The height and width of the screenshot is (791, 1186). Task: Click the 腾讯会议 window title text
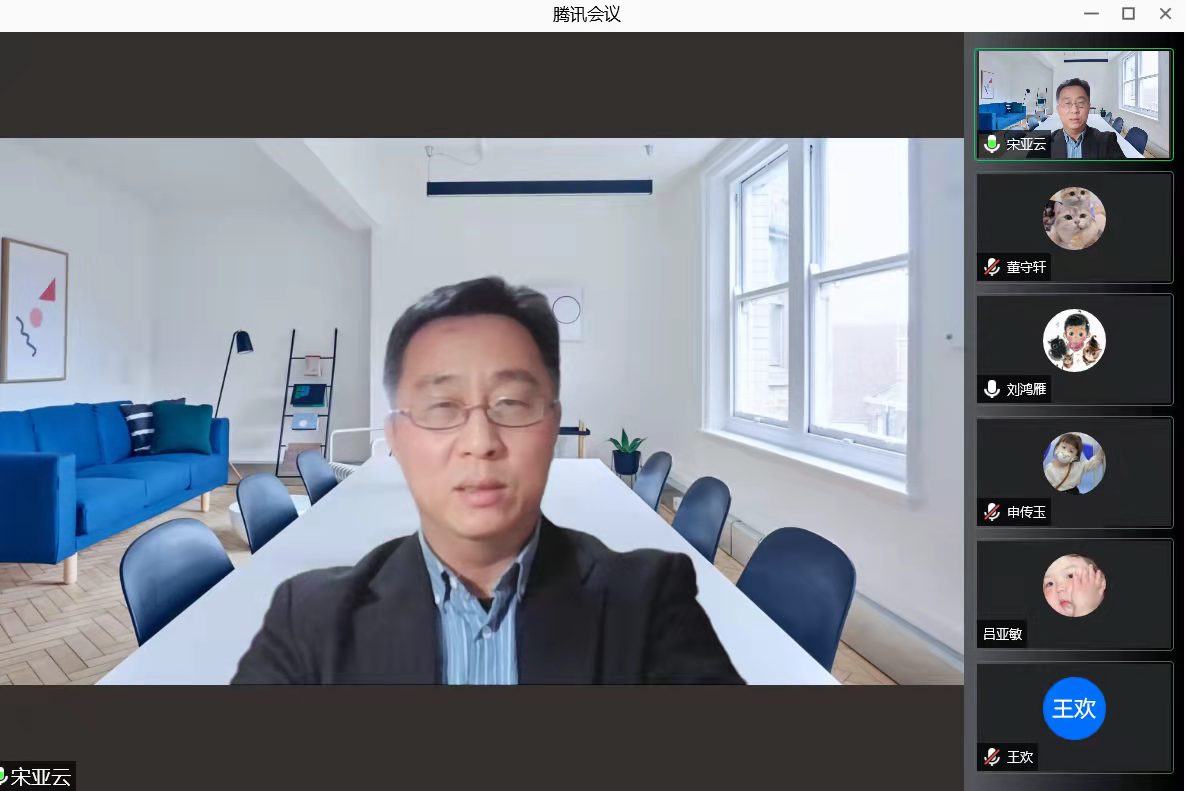click(x=586, y=14)
